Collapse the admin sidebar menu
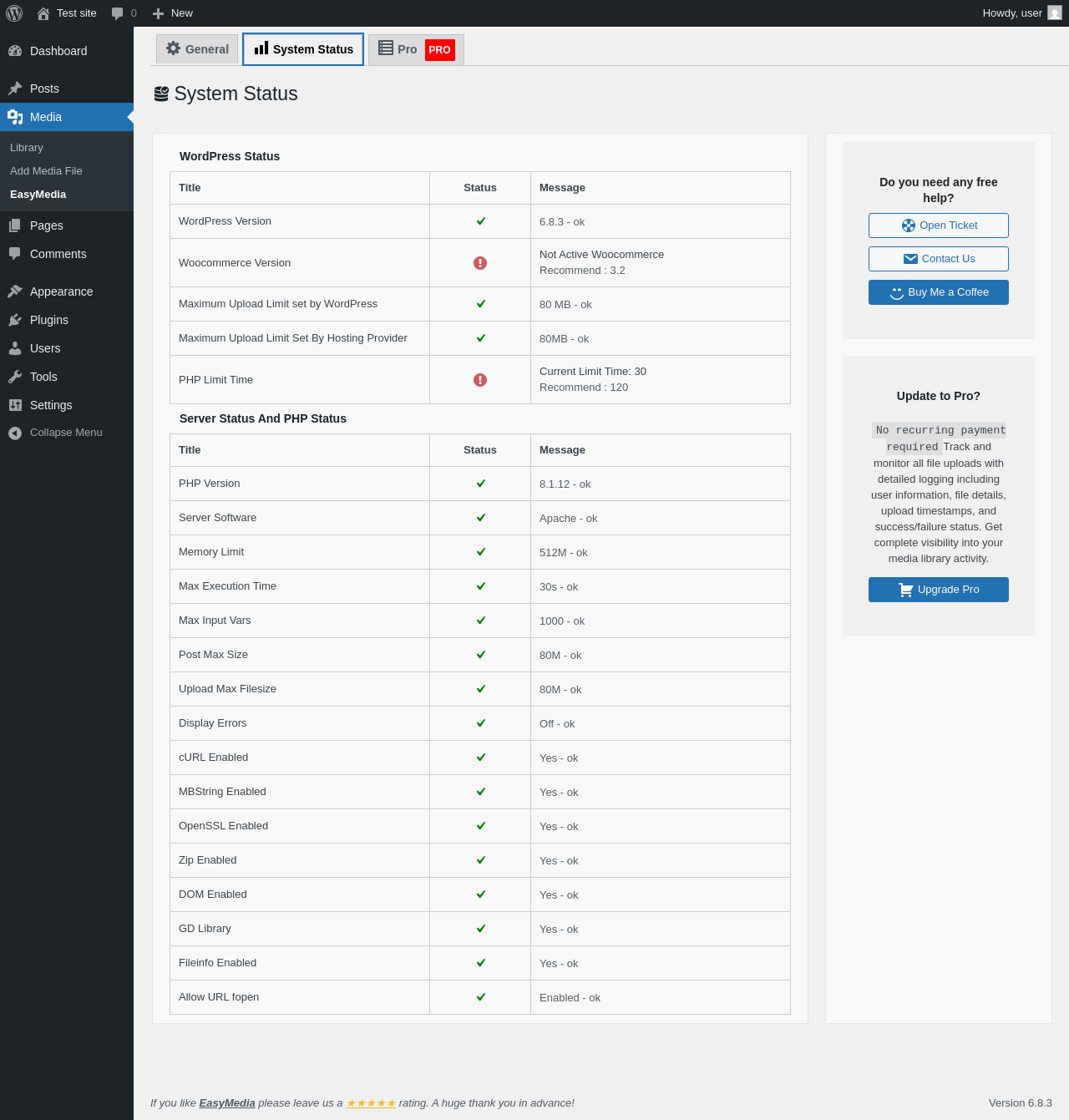The width and height of the screenshot is (1069, 1120). [x=67, y=433]
